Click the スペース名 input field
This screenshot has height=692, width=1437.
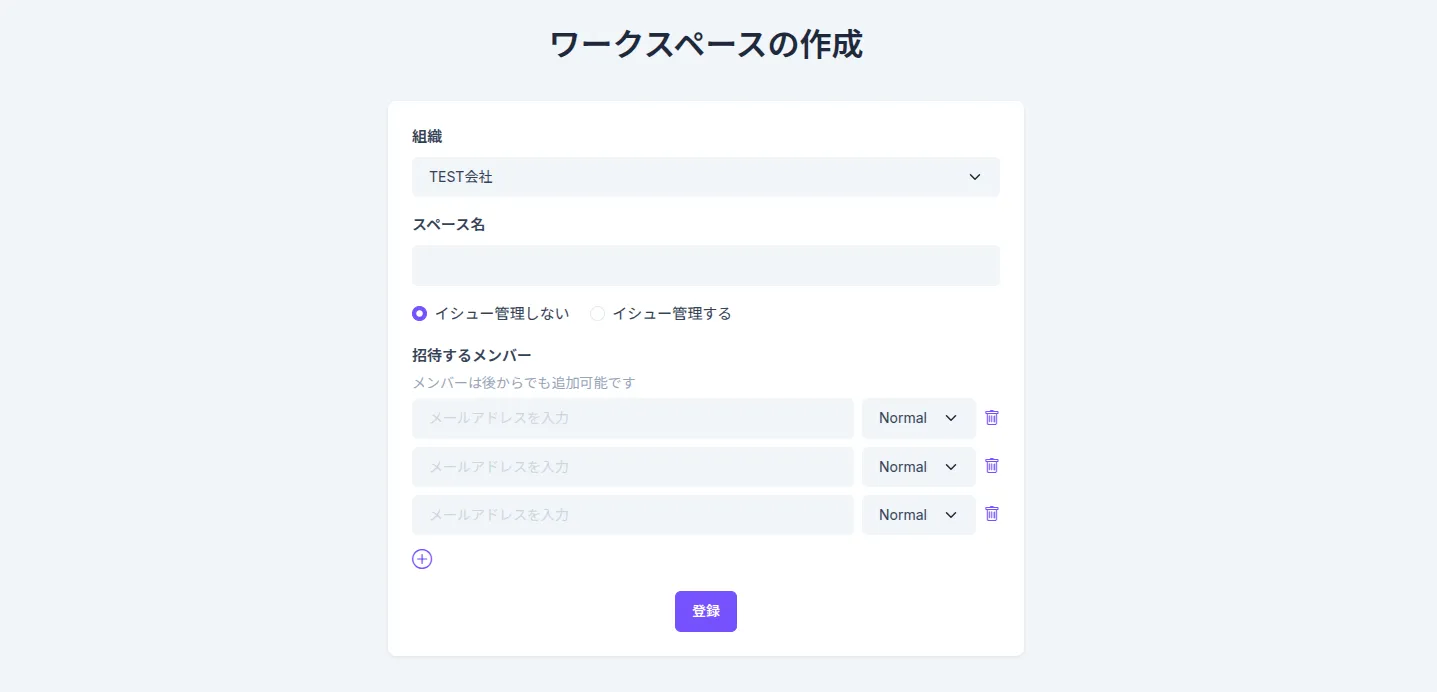(705, 265)
